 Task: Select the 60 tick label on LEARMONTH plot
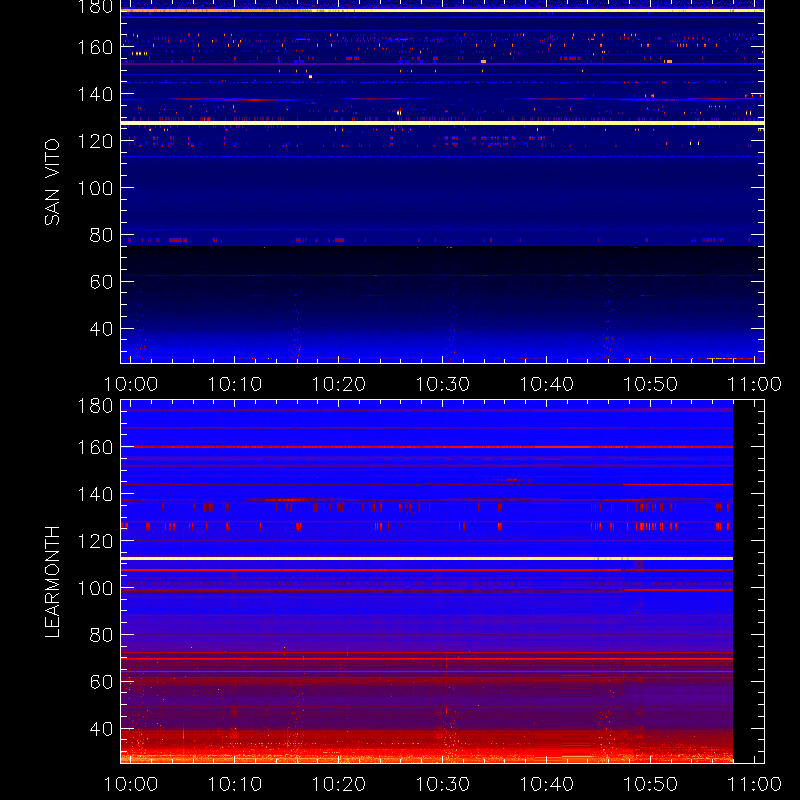(x=101, y=682)
